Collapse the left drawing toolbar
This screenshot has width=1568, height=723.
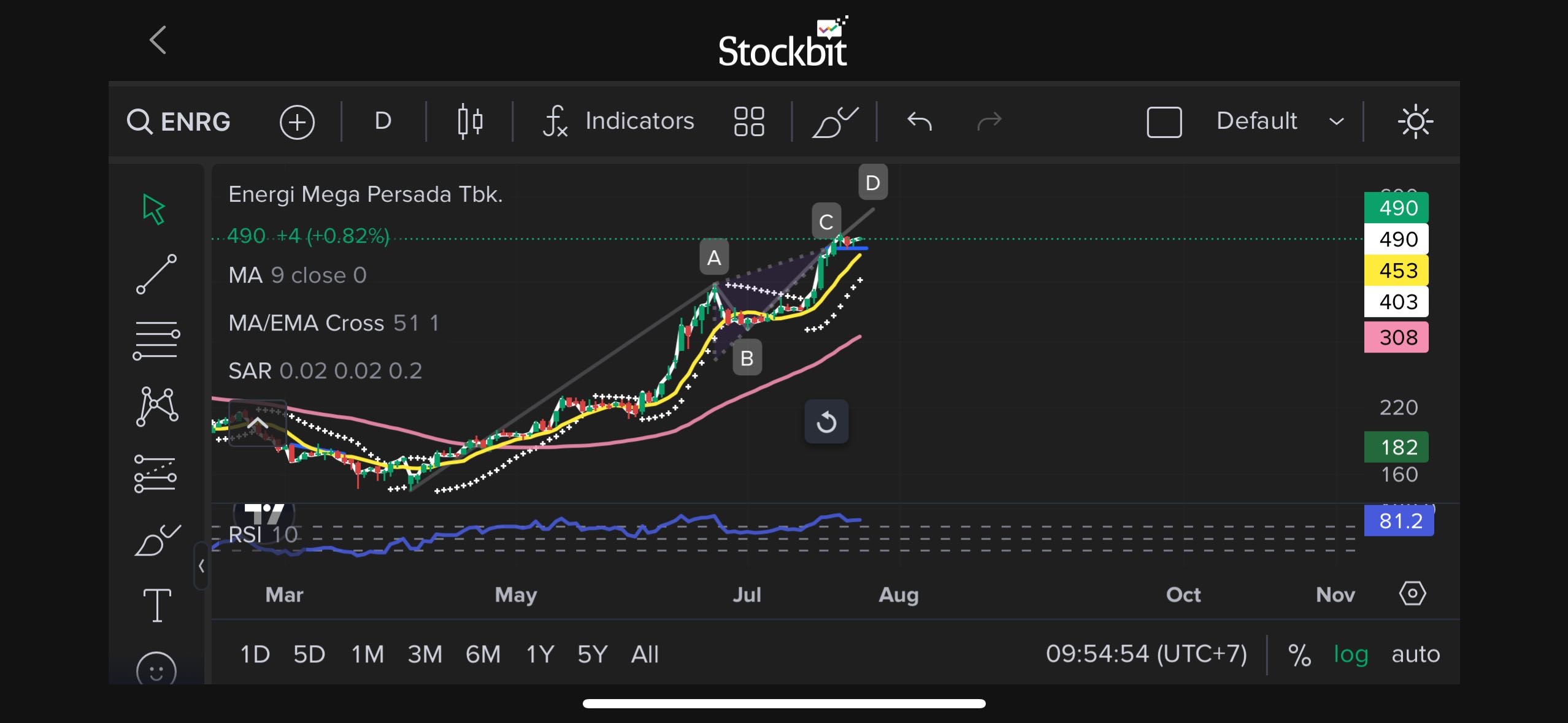pyautogui.click(x=201, y=566)
